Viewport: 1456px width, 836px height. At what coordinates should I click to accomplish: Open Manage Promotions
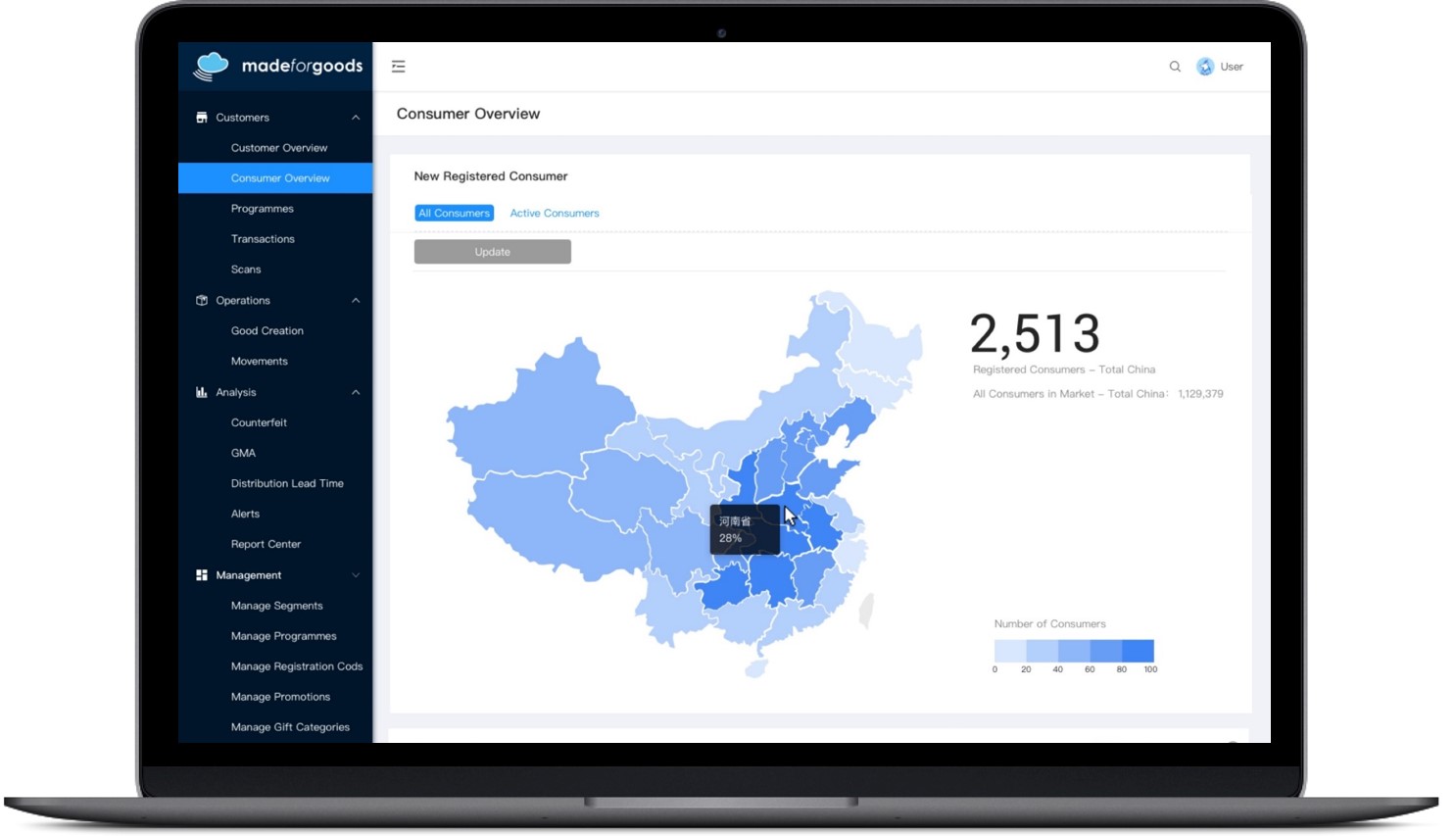click(280, 697)
